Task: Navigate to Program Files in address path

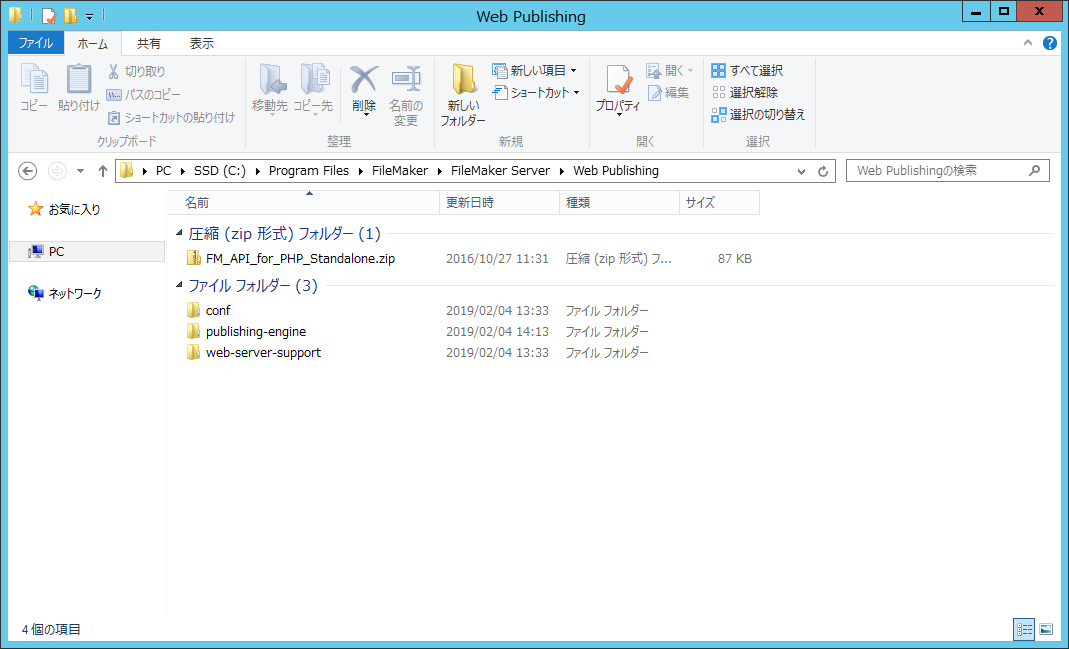Action: coord(308,171)
